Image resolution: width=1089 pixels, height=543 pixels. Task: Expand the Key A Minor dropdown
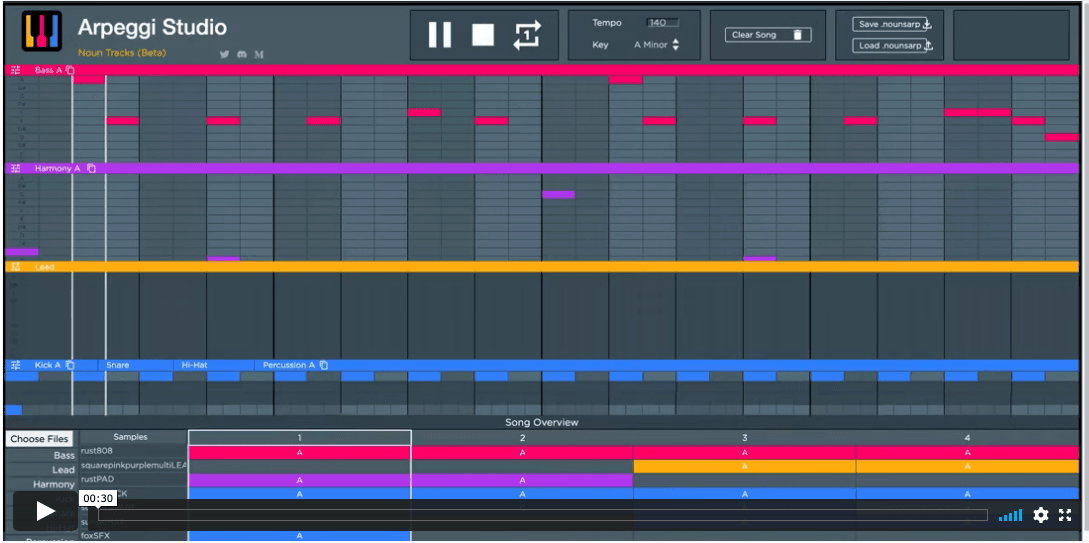(x=675, y=45)
